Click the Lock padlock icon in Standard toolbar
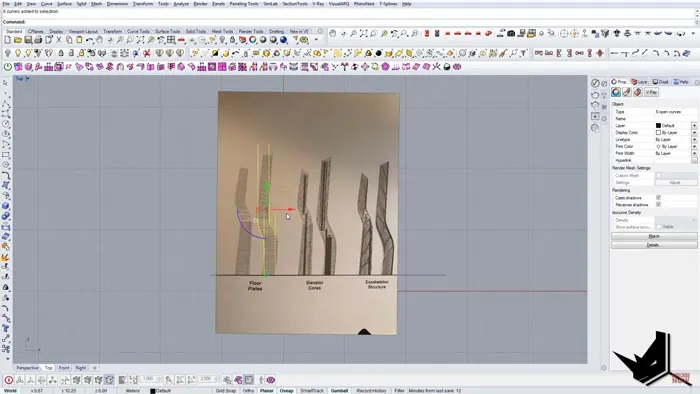This screenshot has width=700, height=394. point(232,40)
